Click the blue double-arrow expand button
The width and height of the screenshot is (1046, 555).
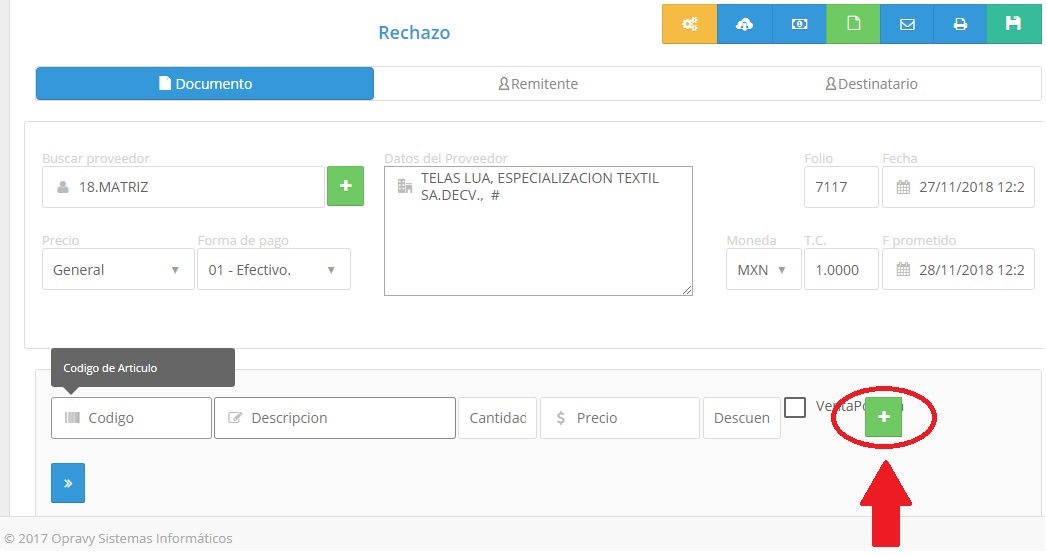(68, 483)
